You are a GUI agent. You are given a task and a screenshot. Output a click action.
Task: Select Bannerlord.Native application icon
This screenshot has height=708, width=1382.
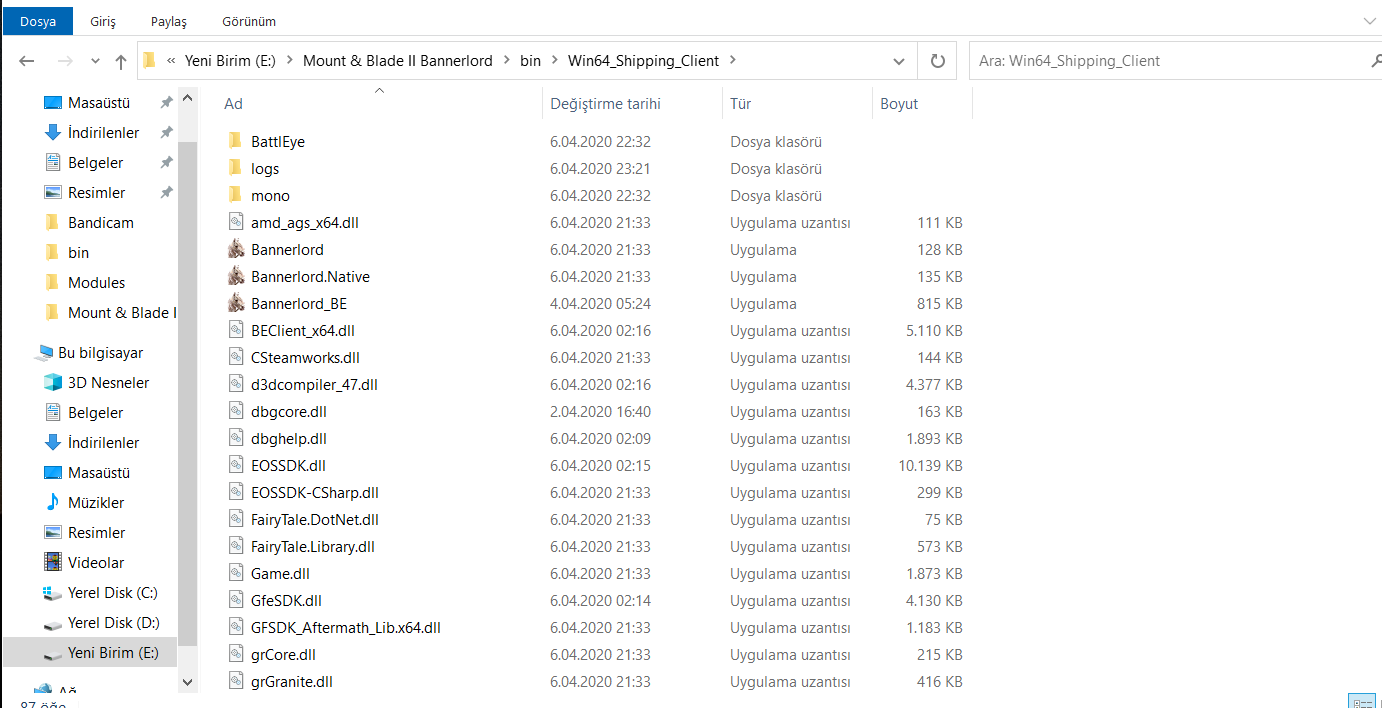tap(235, 277)
